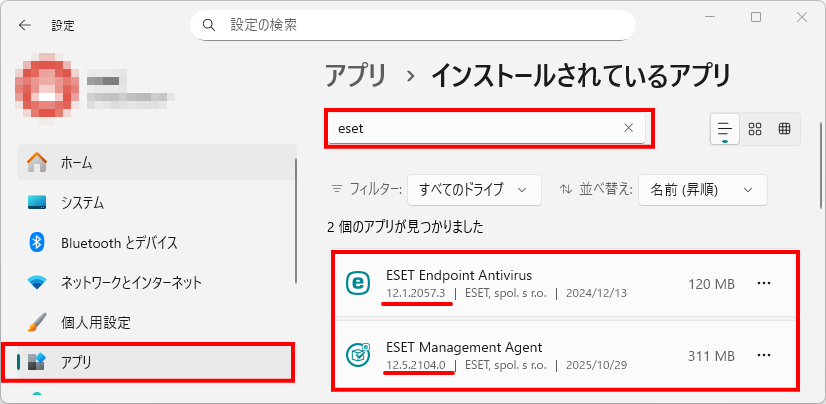826x404 pixels.
Task: Clear the eset search text with X
Action: click(x=628, y=128)
